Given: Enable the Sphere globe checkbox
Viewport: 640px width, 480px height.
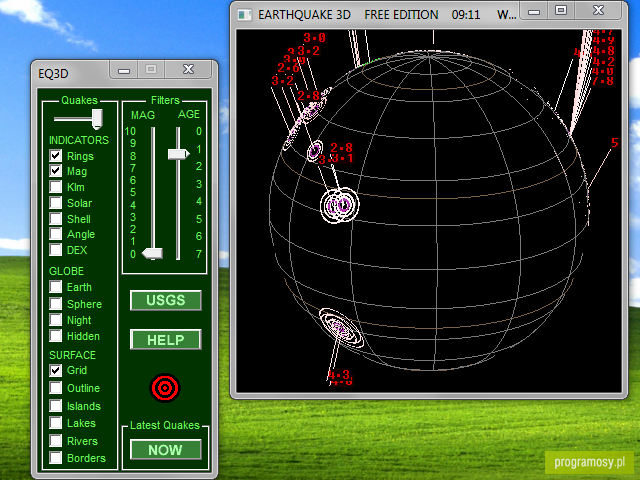Looking at the screenshot, I should [56, 303].
